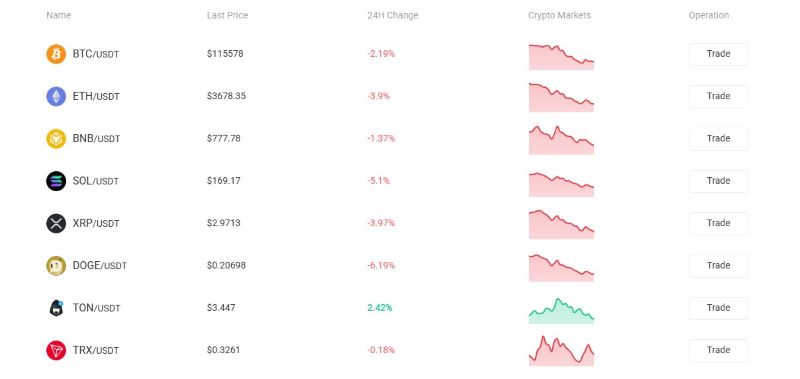Select Trade button for SOL/USDT
800x379 pixels.
click(718, 181)
